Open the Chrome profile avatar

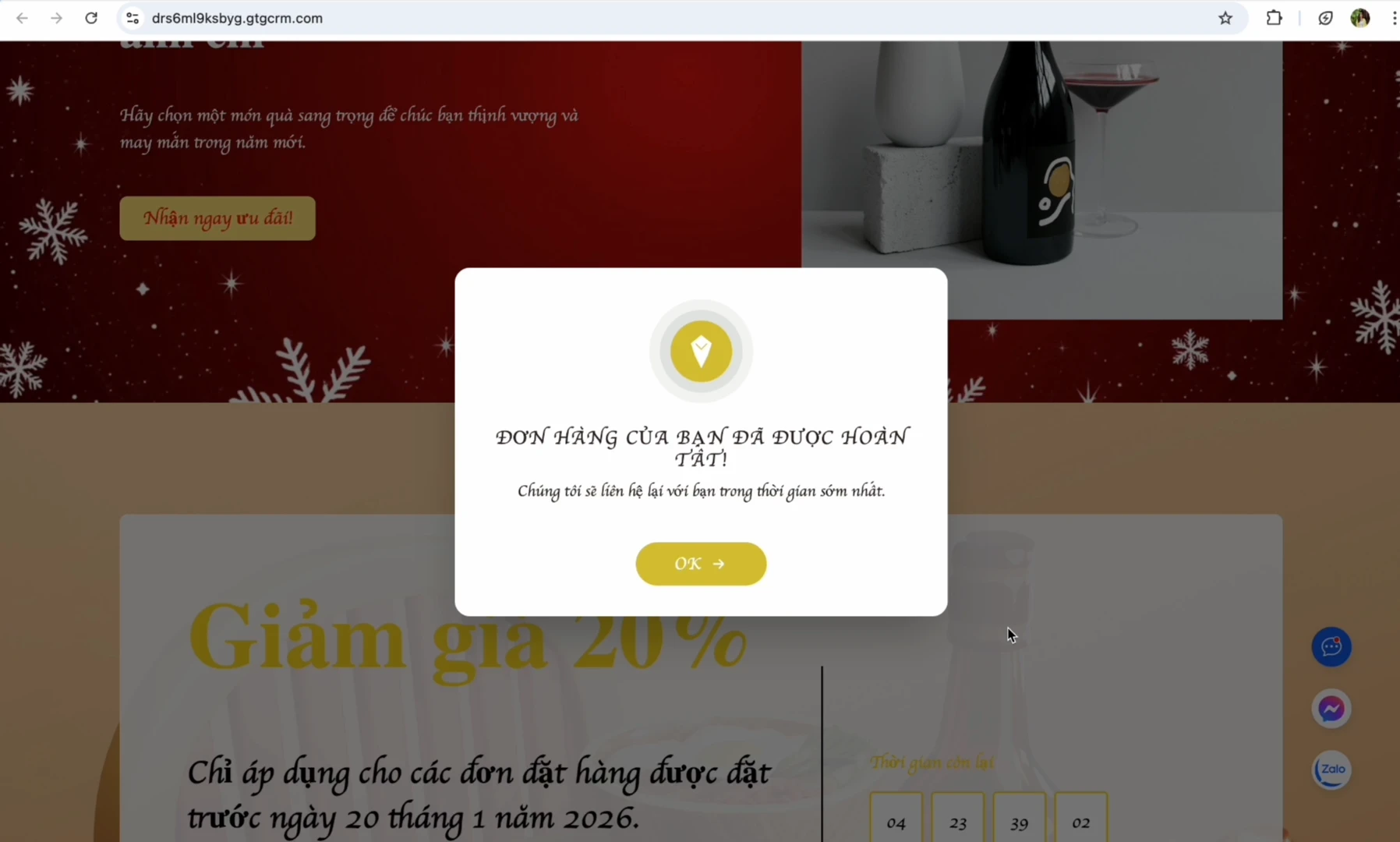coord(1360,18)
